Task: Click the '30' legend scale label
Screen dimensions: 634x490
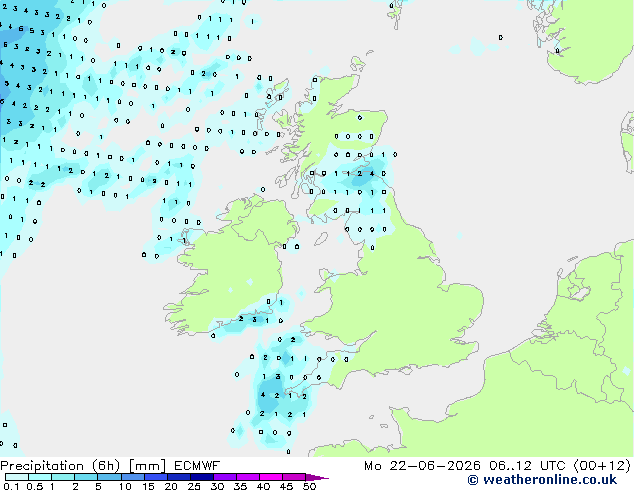Action: pyautogui.click(x=217, y=486)
